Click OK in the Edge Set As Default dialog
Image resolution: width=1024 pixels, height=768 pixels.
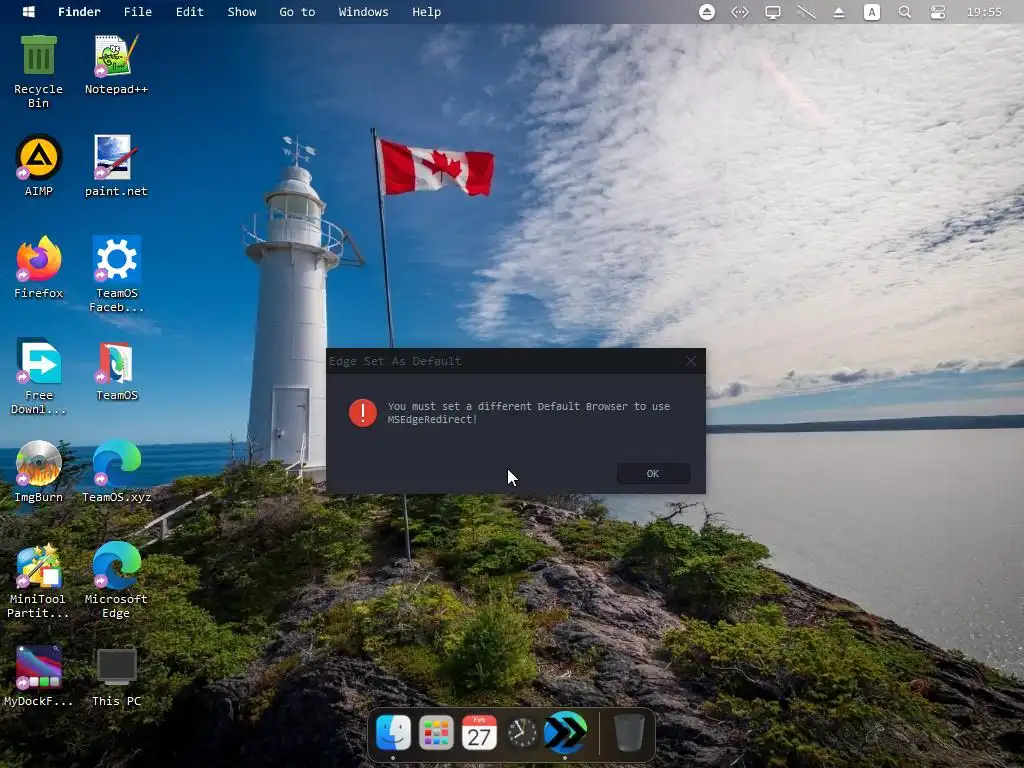point(653,473)
